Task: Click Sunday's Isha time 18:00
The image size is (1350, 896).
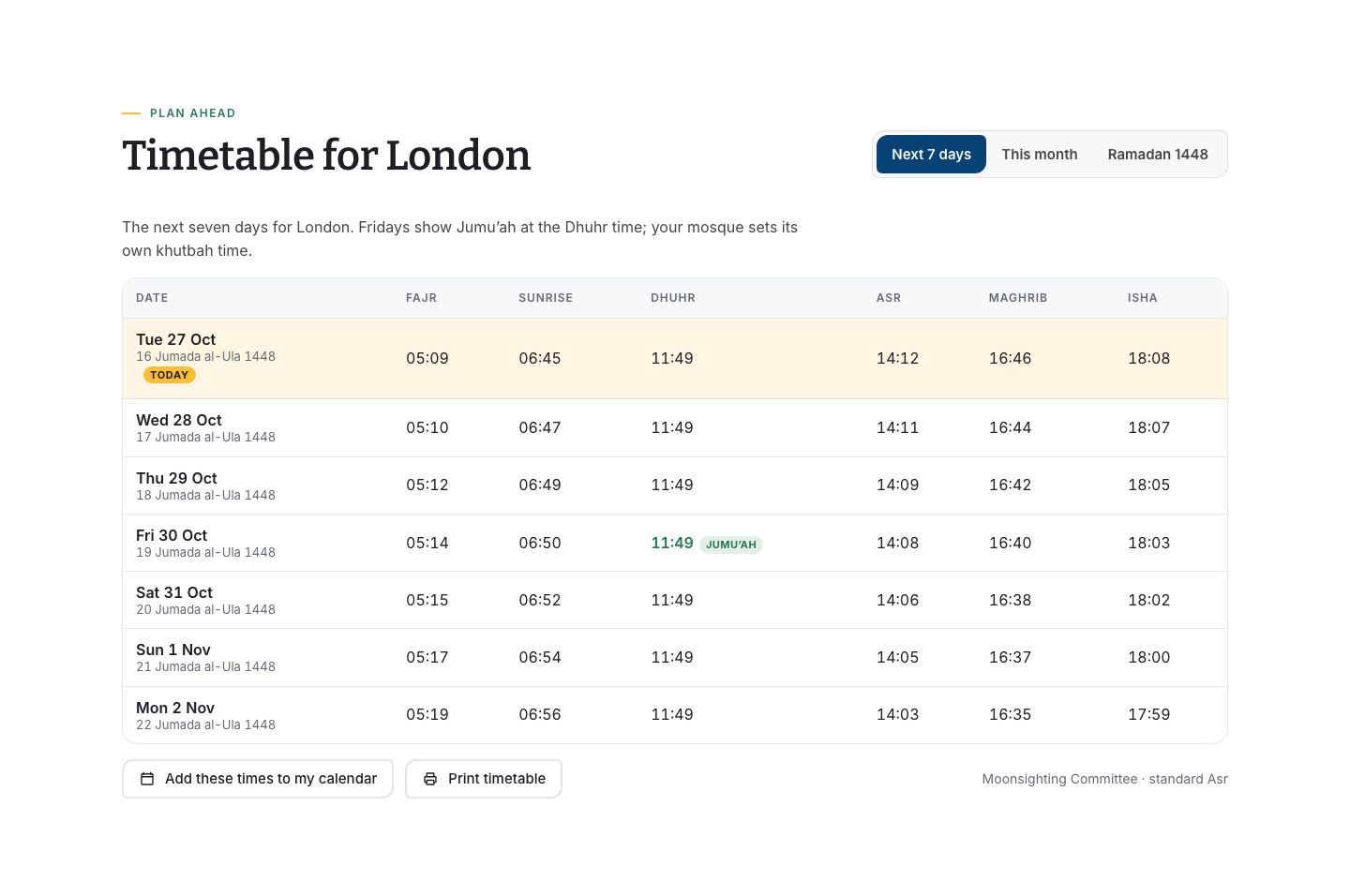Action: click(x=1149, y=657)
